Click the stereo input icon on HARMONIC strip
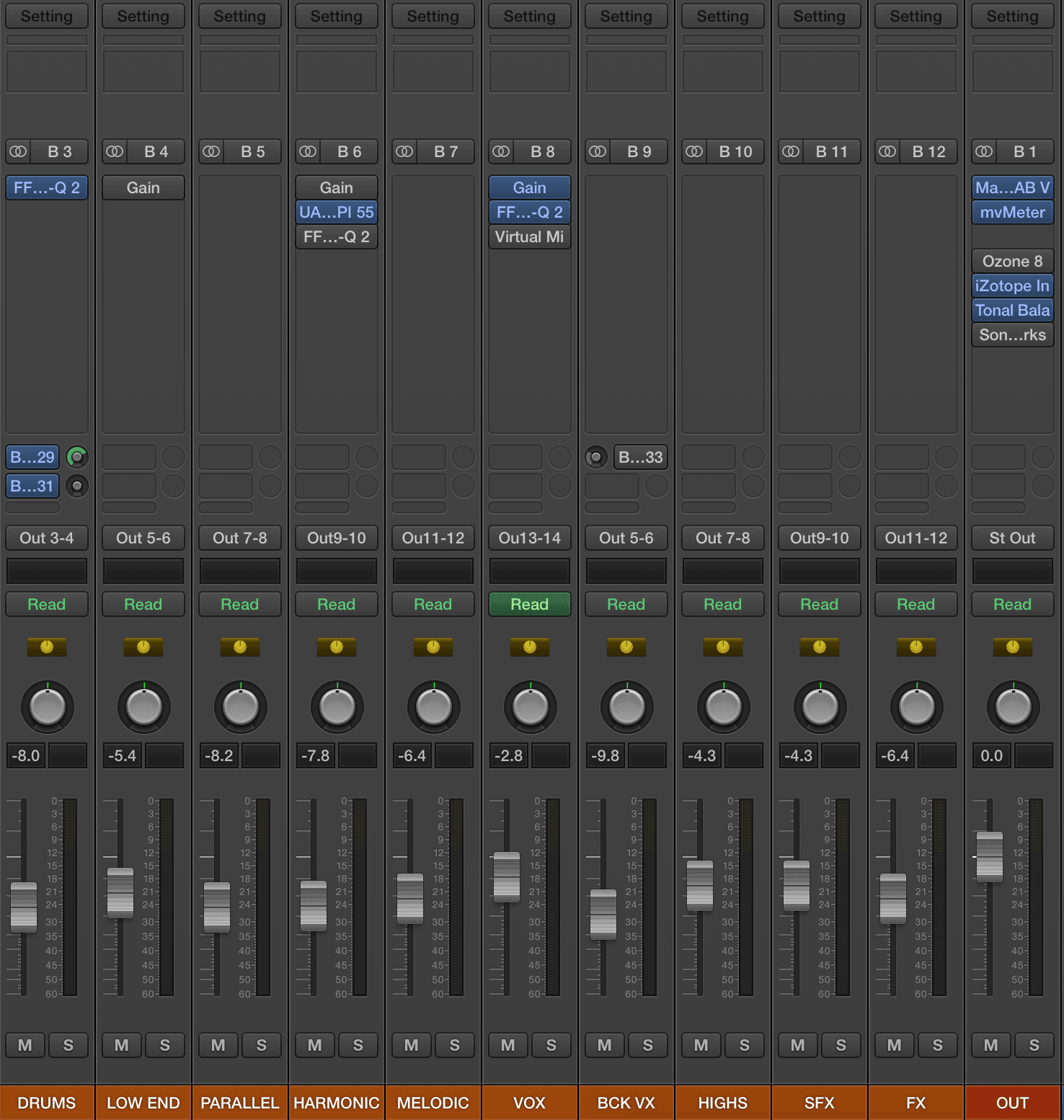 coord(308,152)
